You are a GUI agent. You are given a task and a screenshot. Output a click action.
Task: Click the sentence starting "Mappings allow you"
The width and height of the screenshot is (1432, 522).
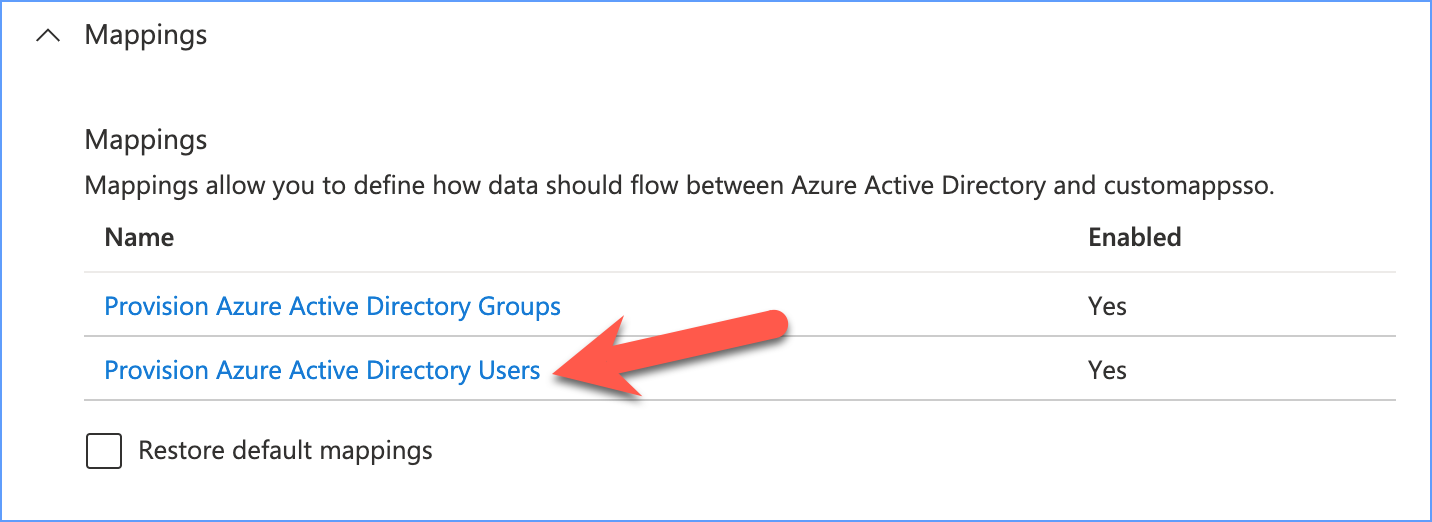680,187
